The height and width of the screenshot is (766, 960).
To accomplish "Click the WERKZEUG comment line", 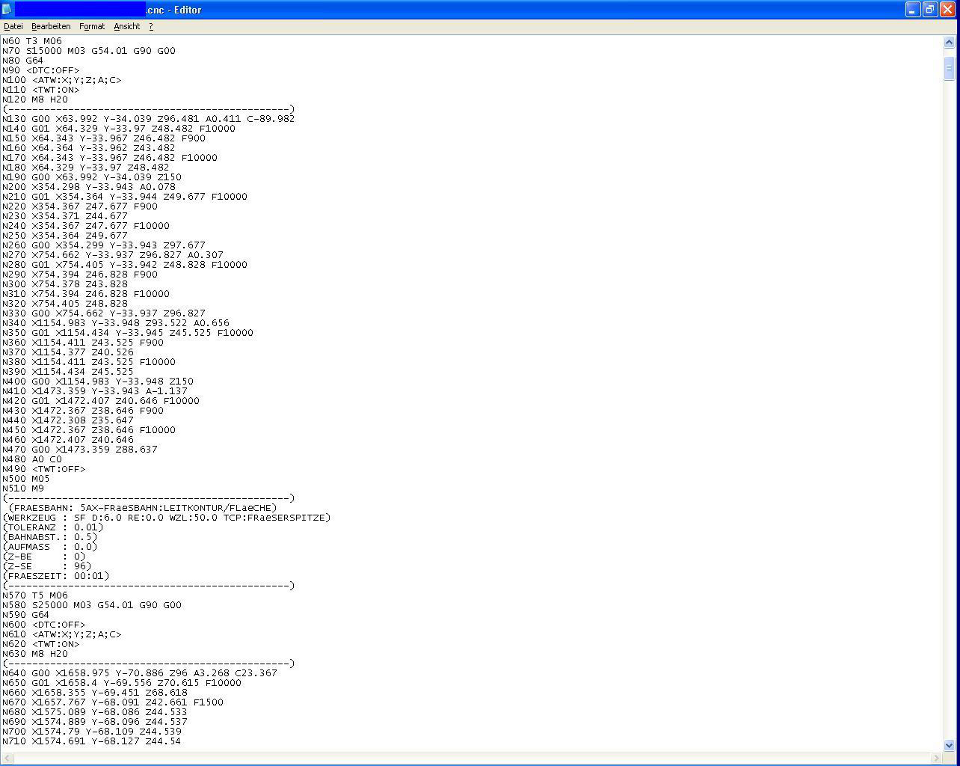I will click(x=167, y=517).
